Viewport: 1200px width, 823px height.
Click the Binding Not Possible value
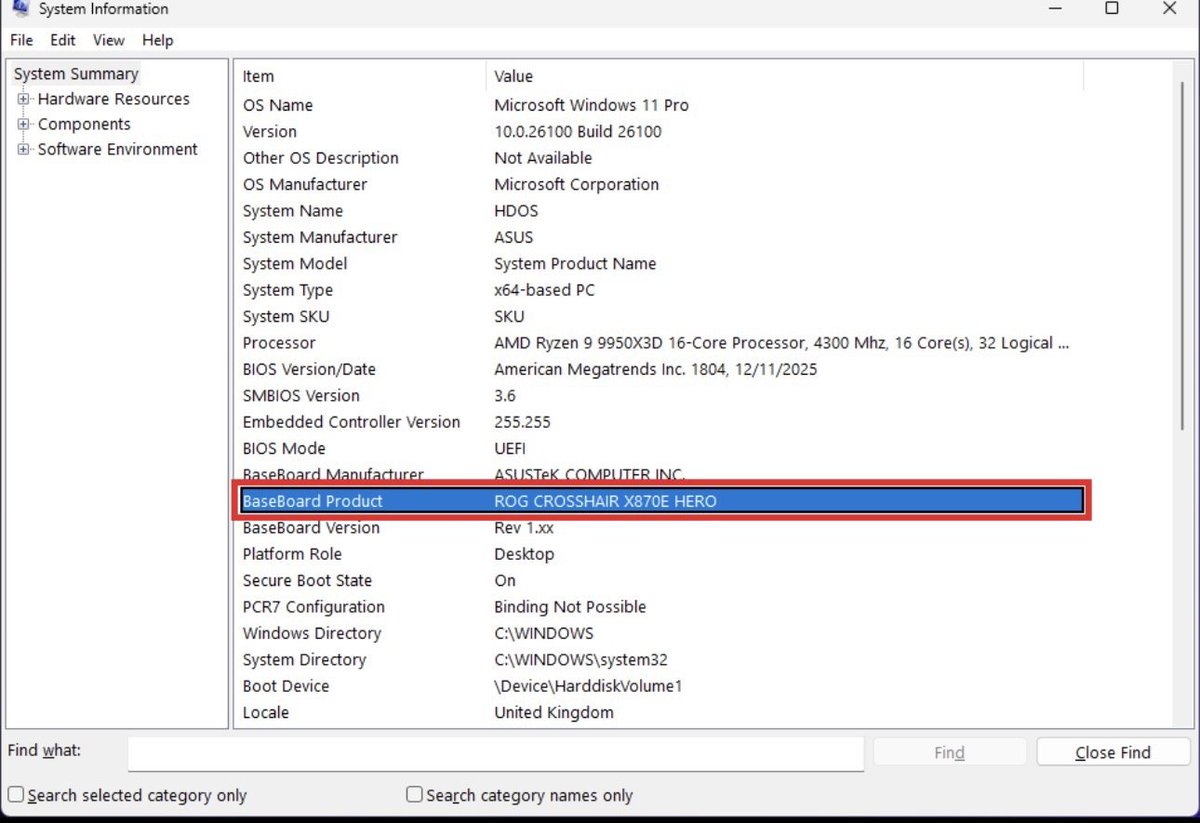(x=570, y=607)
